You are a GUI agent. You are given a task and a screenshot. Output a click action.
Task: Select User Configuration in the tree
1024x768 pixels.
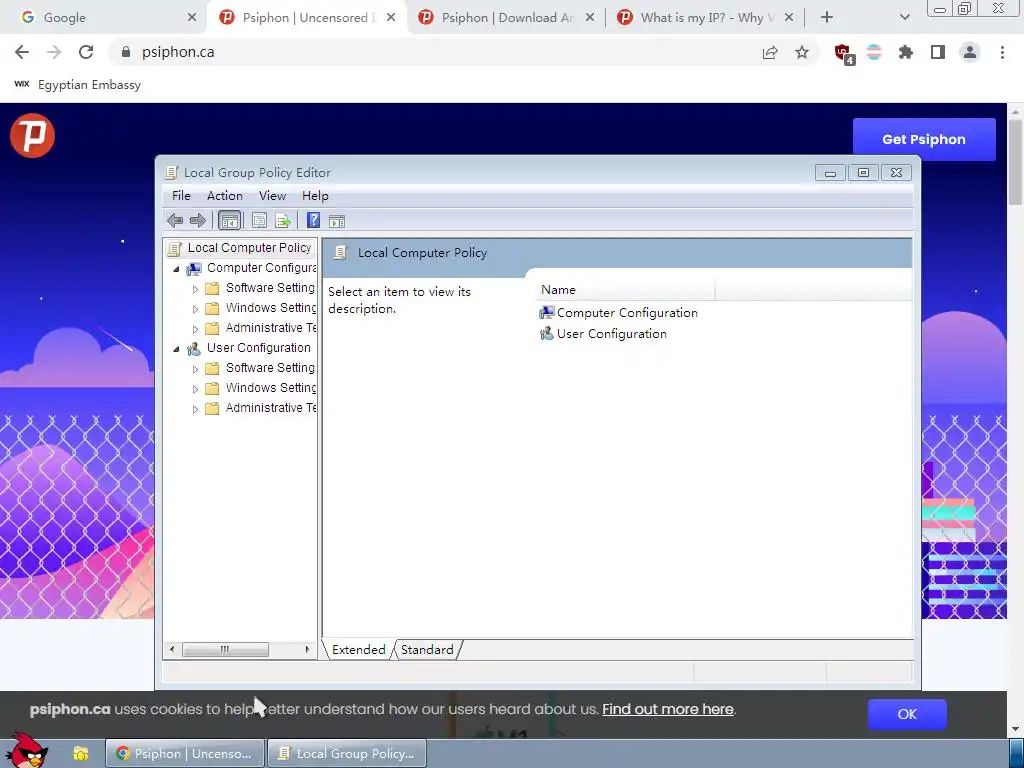249,348
